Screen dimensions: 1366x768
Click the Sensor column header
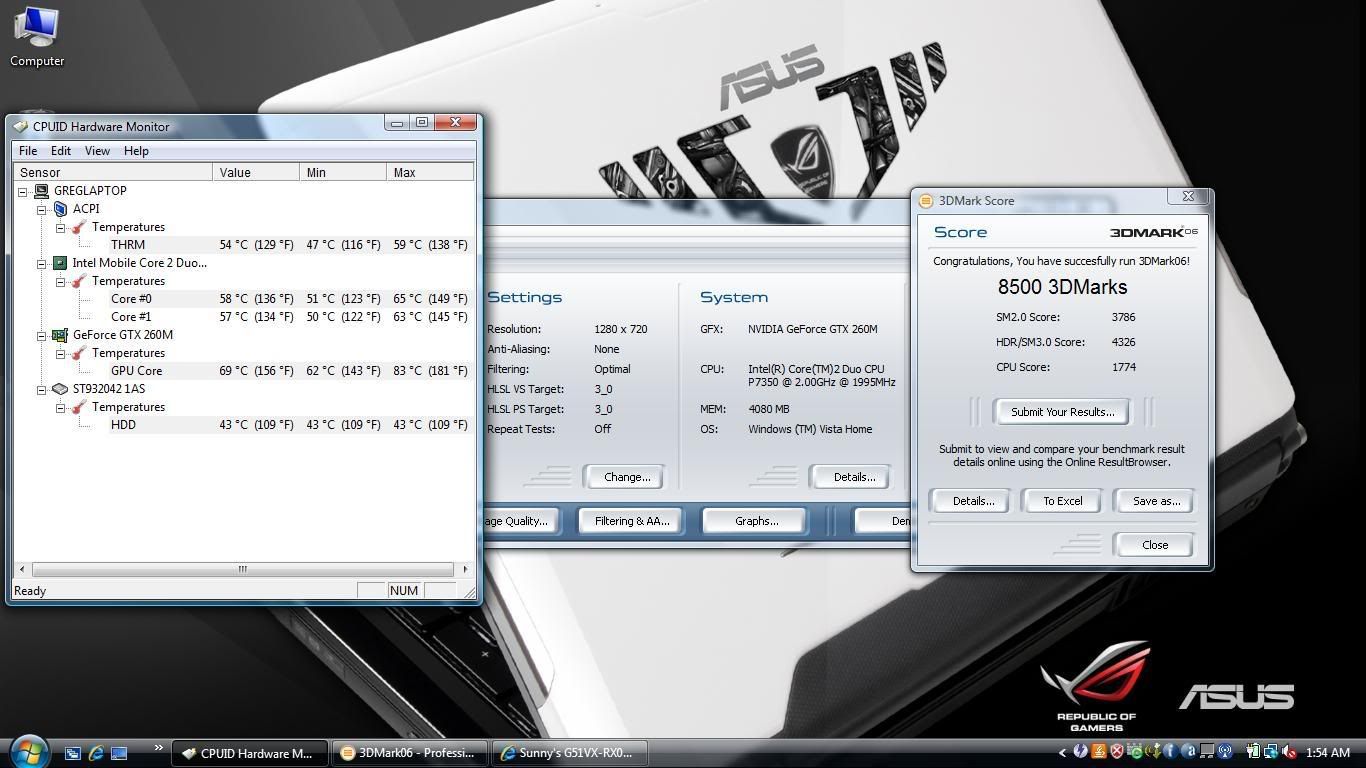point(113,173)
